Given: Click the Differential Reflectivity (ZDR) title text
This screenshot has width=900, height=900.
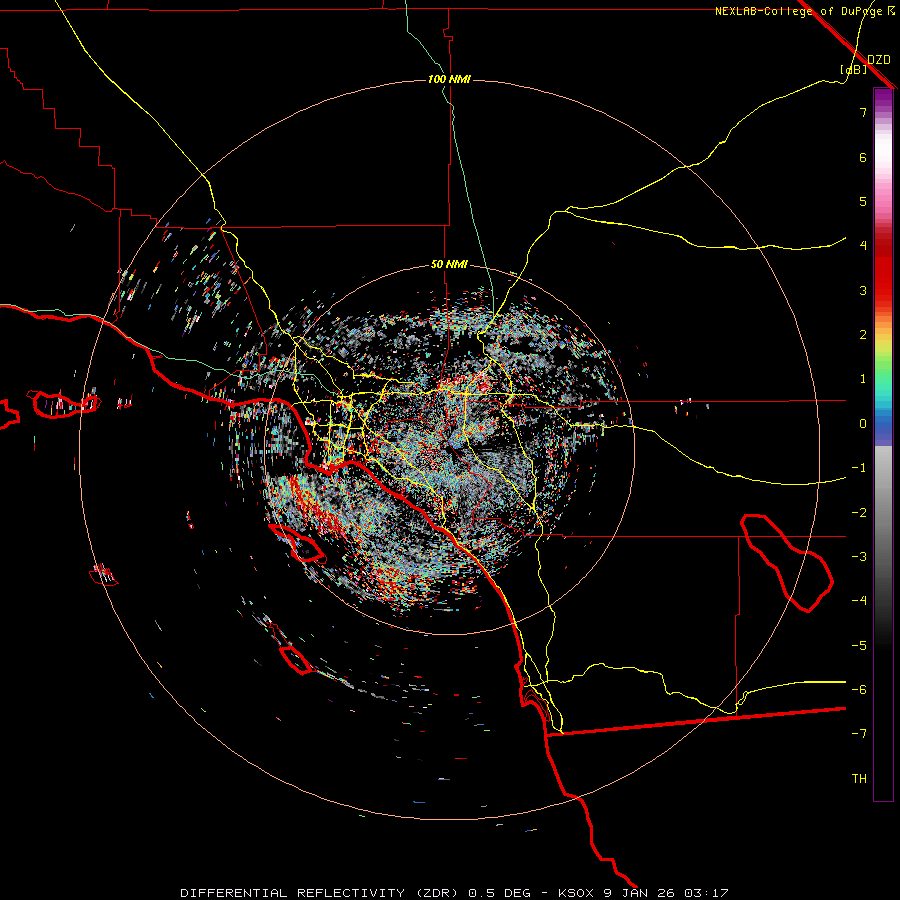Looking at the screenshot, I should pos(321,893).
